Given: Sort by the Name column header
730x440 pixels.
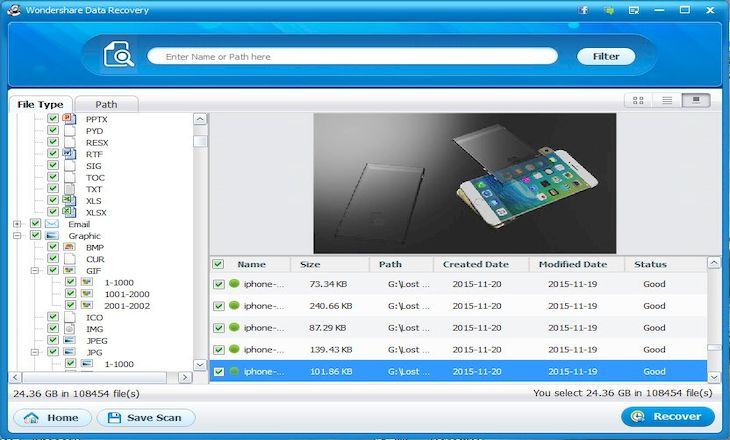Looking at the screenshot, I should 251,264.
